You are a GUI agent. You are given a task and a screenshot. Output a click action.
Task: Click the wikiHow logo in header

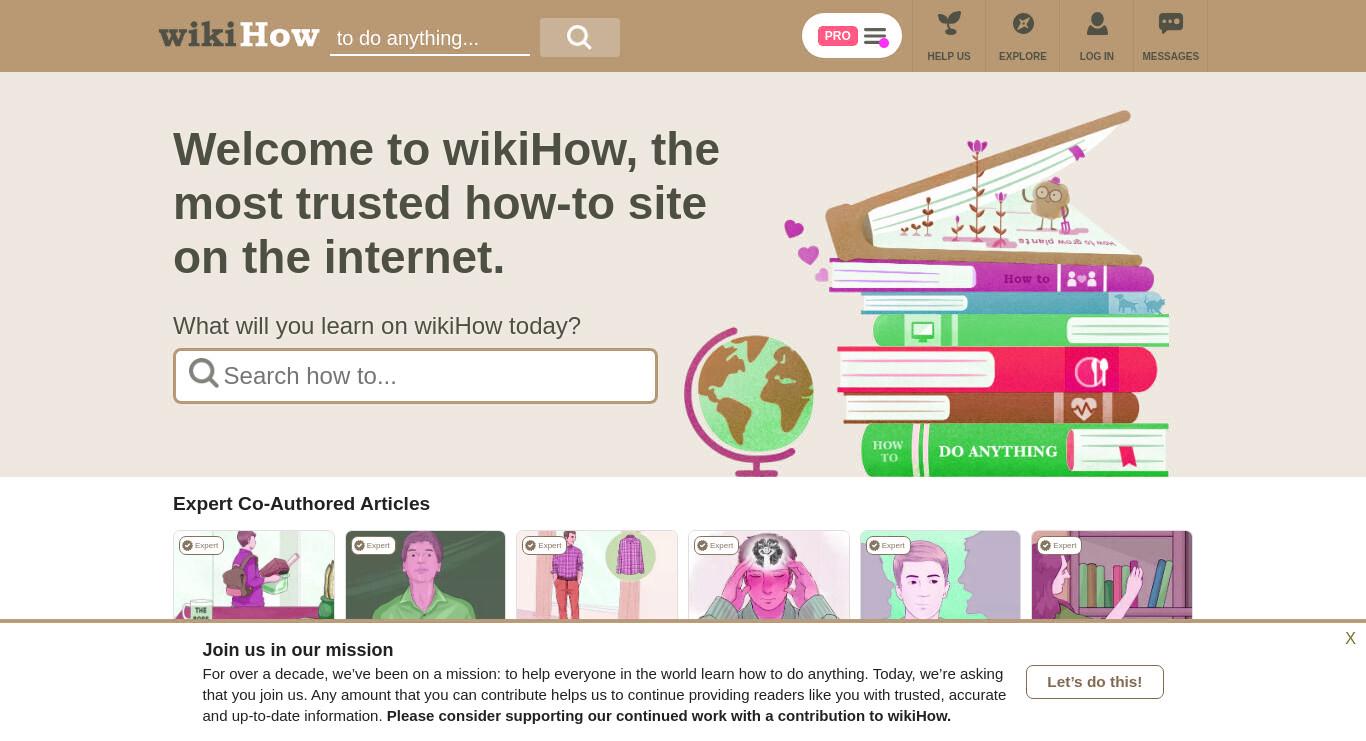[239, 35]
